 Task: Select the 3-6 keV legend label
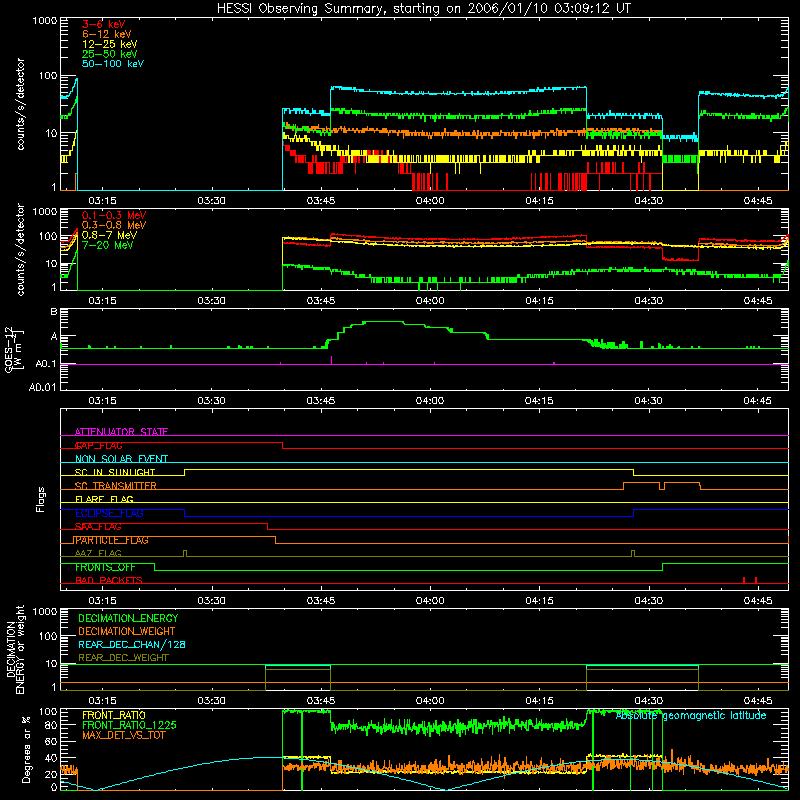[104, 24]
